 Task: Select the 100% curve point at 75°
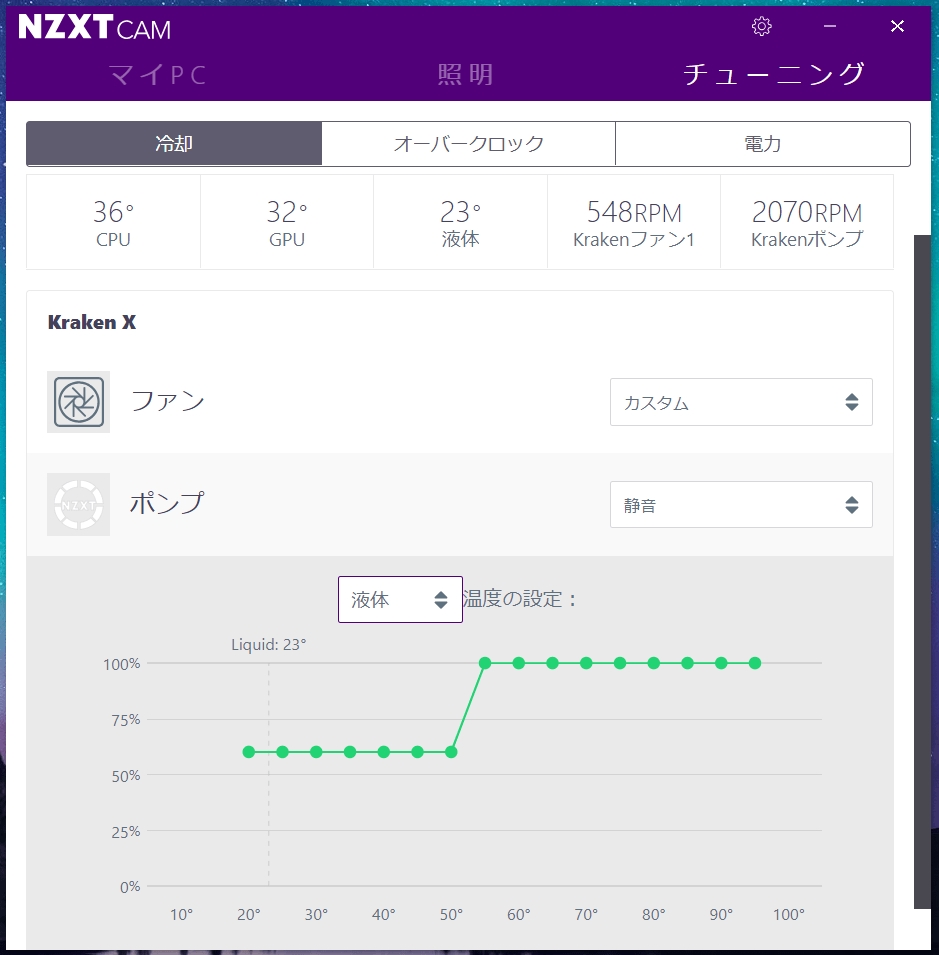pyautogui.click(x=620, y=663)
